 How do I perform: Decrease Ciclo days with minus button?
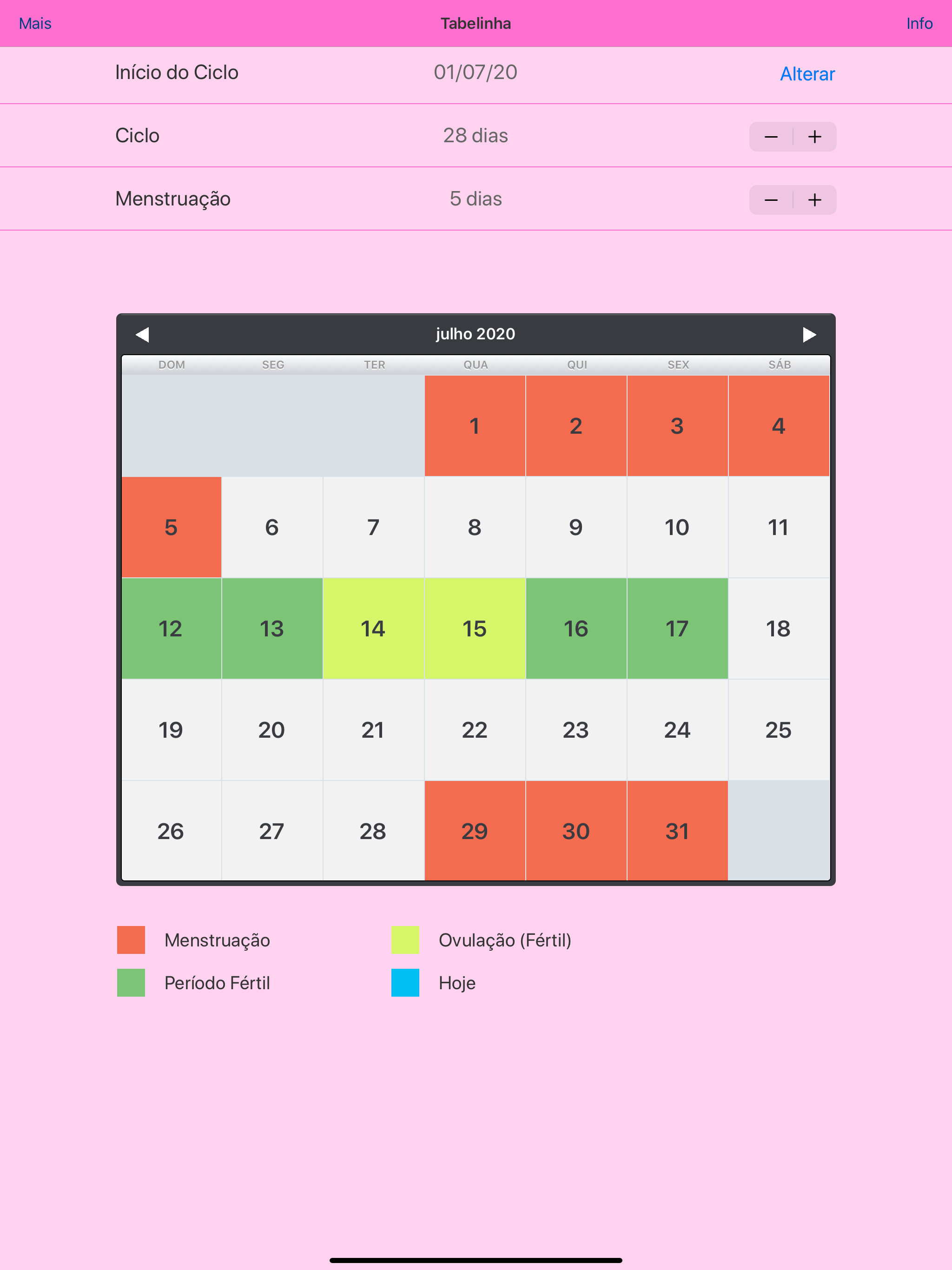click(771, 137)
